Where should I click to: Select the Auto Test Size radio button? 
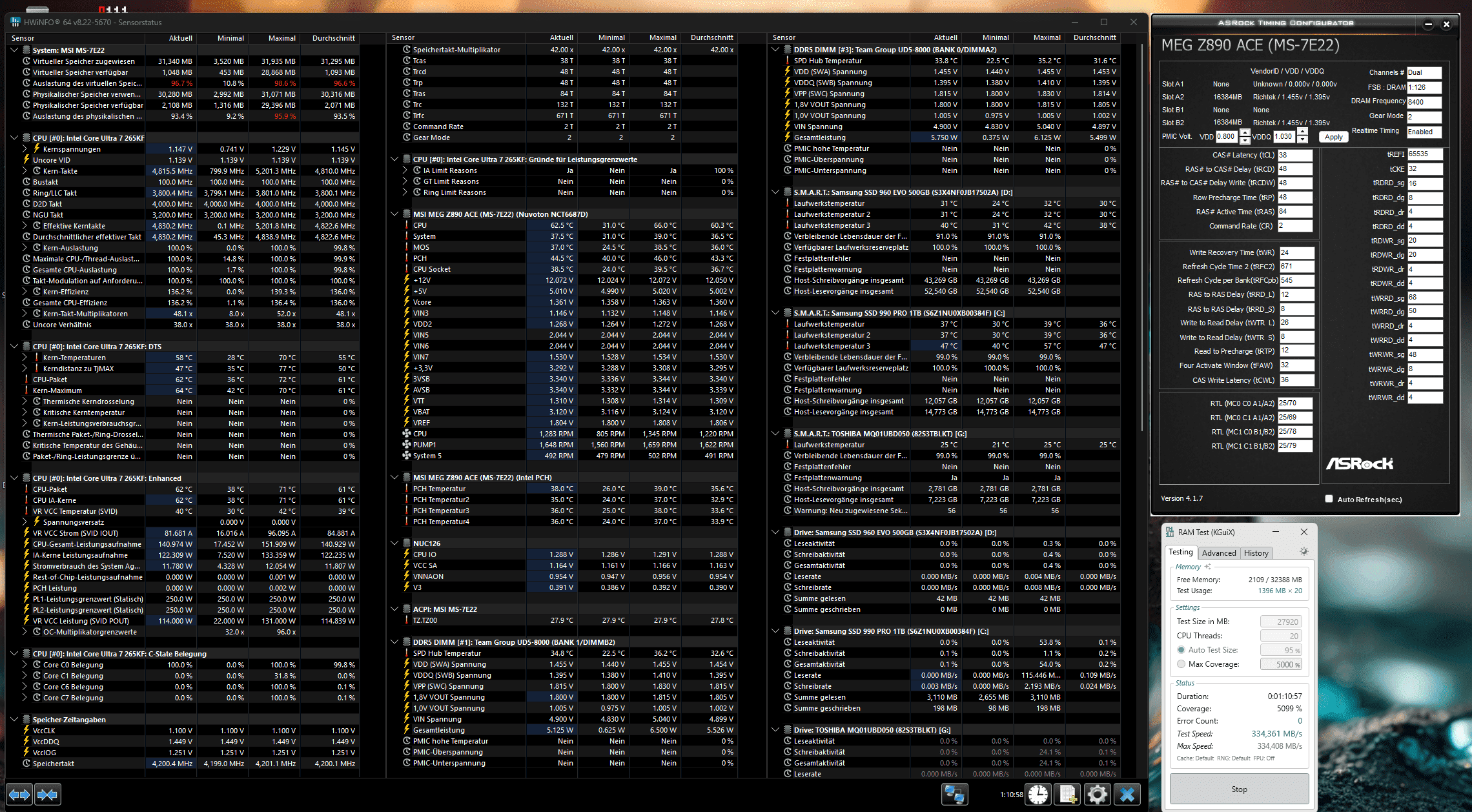[x=1181, y=650]
